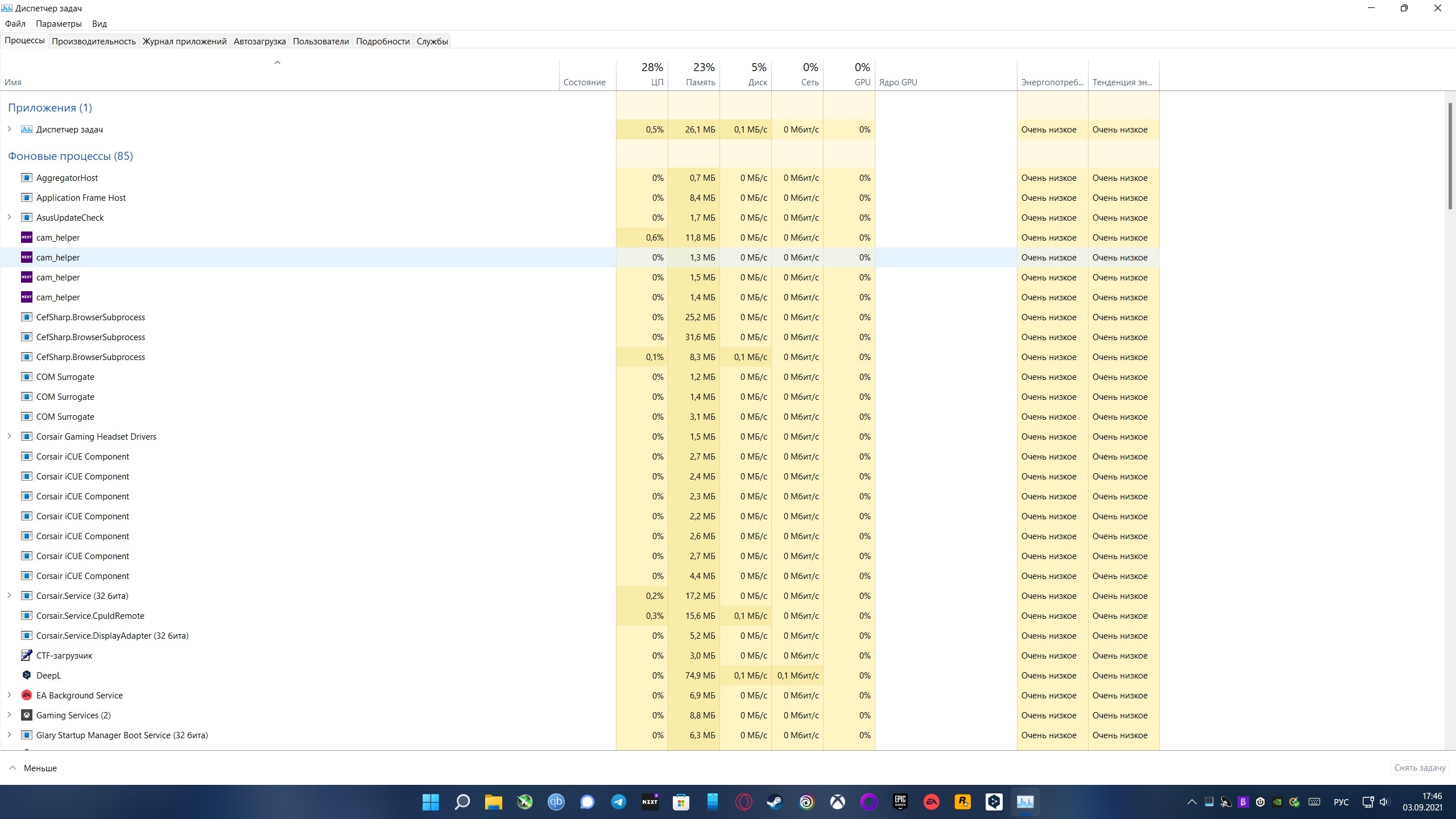Click the Фоновые процессы (85) heading
1456x819 pixels.
pos(71,156)
